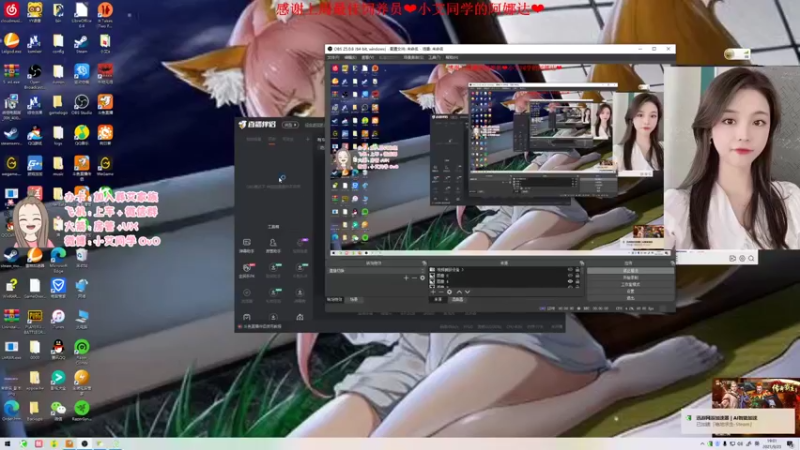Viewport: 800px width, 450px height.
Task: Open NetEase cloudmusic desktop icon
Action: [11, 12]
